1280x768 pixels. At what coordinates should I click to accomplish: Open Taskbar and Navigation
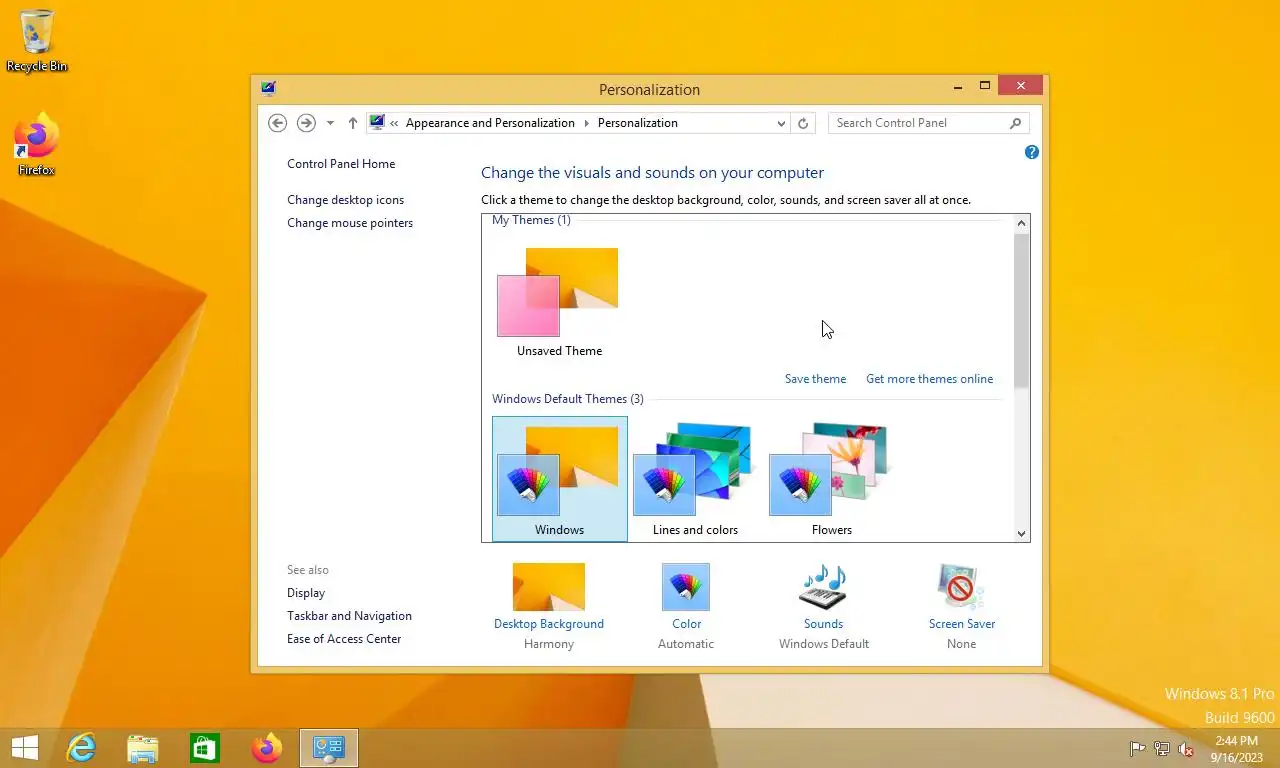349,616
